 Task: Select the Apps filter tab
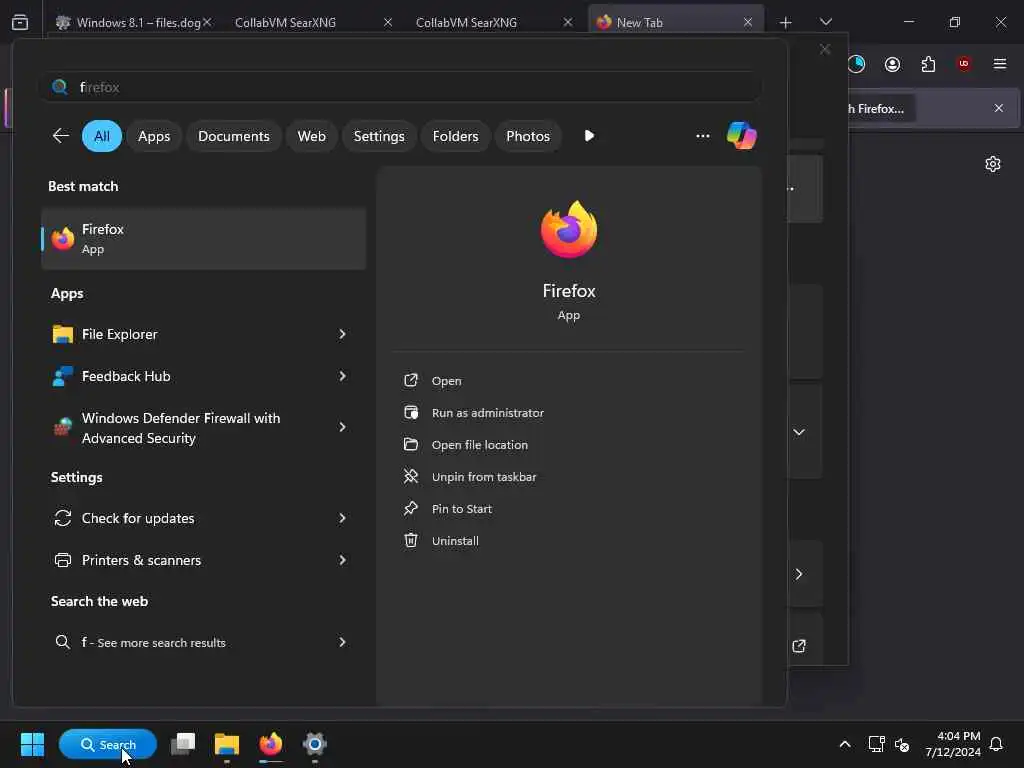point(154,136)
